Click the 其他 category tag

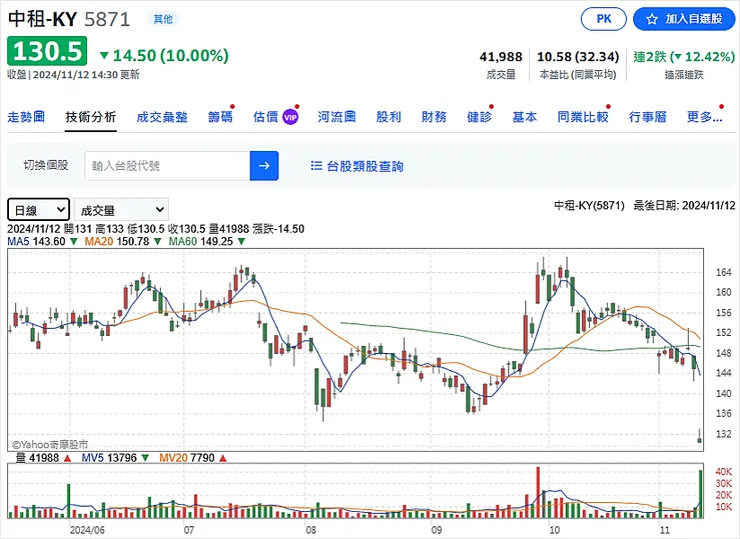click(x=161, y=19)
